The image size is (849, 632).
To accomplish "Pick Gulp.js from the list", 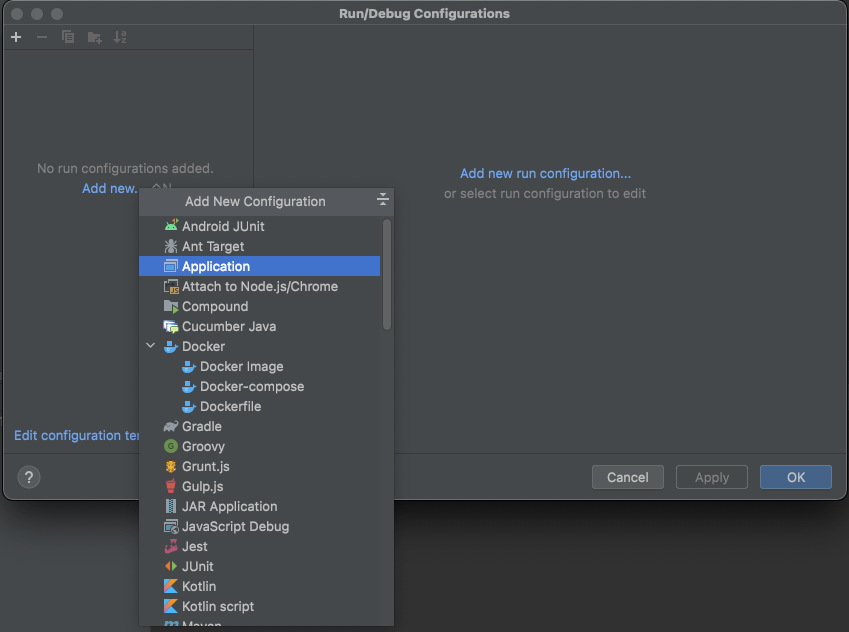I will click(260, 486).
